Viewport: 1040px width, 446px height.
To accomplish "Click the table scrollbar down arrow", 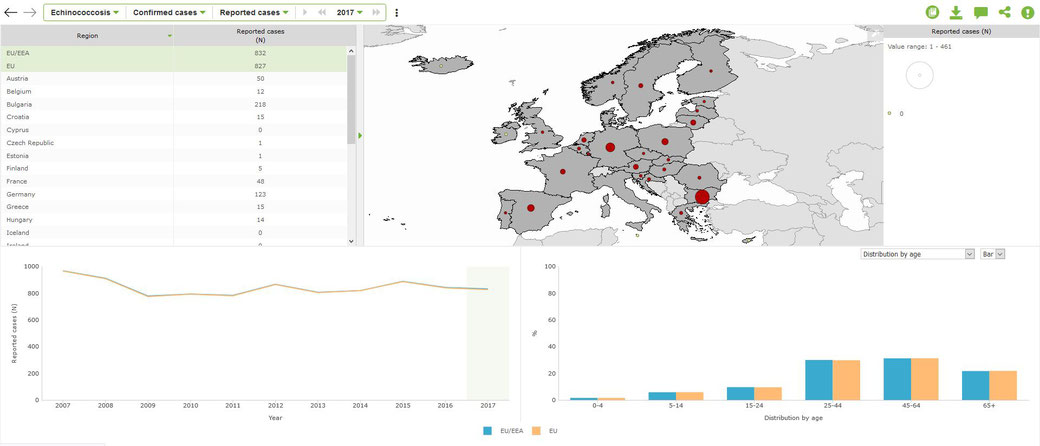I will coord(352,242).
